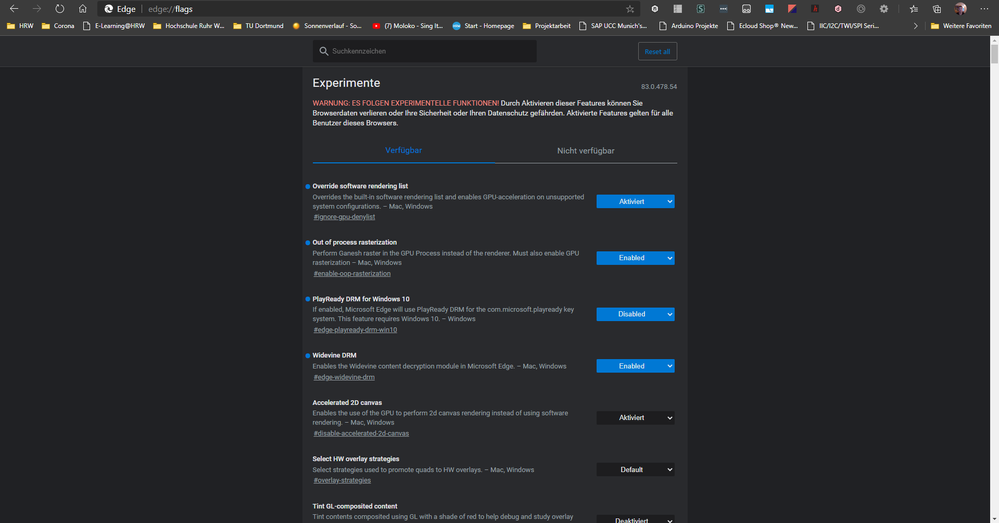Open Out of process rasterization dropdown
The height and width of the screenshot is (523, 999).
[635, 258]
